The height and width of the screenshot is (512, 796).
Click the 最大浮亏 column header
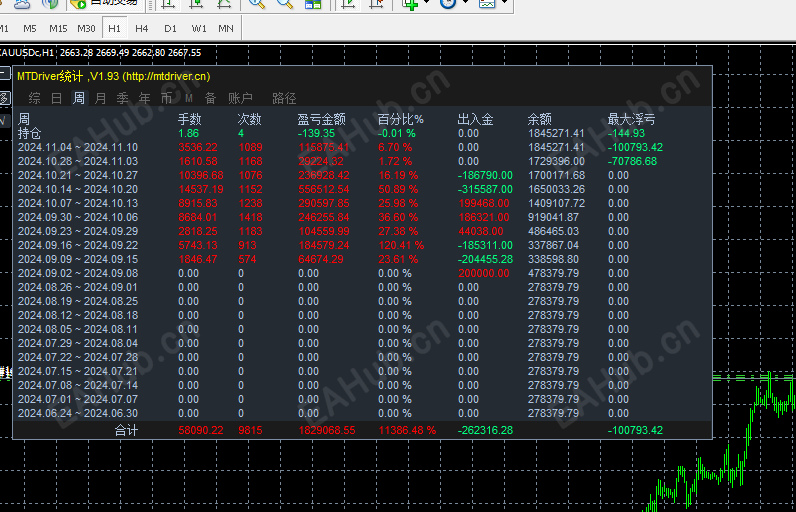(632, 119)
